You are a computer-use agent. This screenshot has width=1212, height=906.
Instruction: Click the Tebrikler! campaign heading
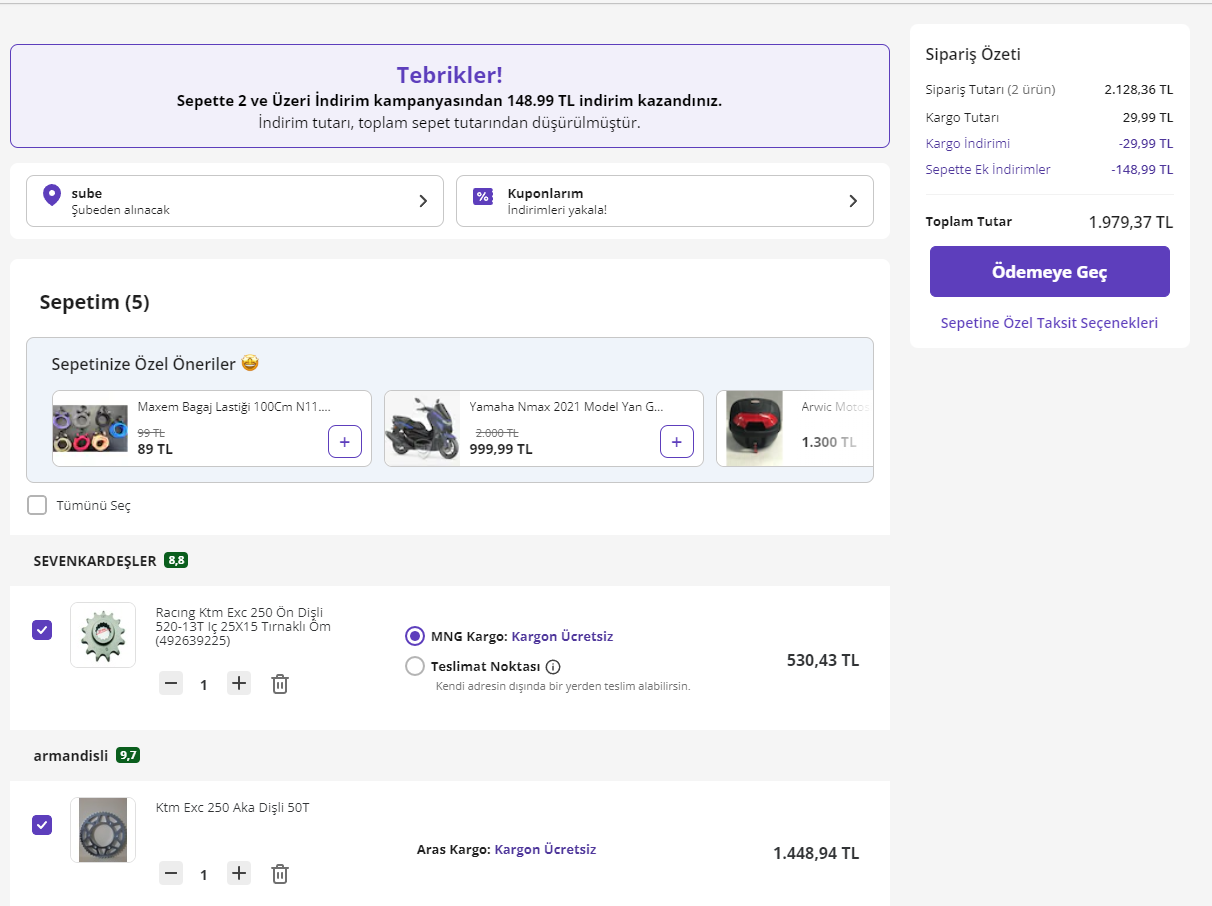click(450, 75)
